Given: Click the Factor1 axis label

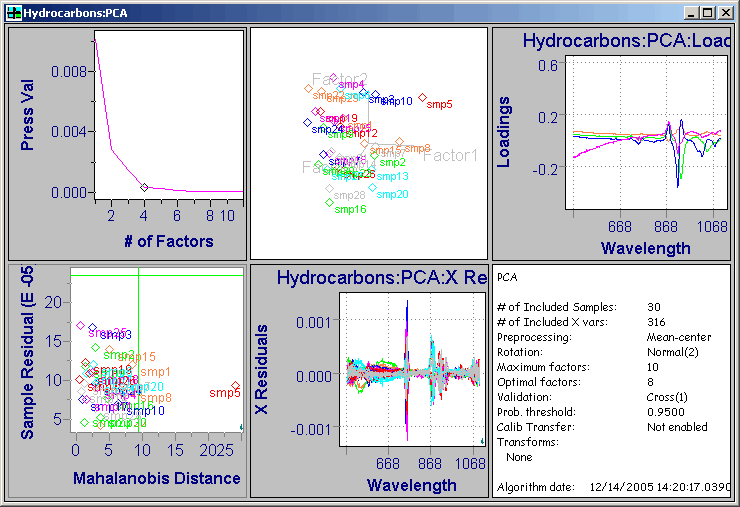Looking at the screenshot, I should [450, 155].
